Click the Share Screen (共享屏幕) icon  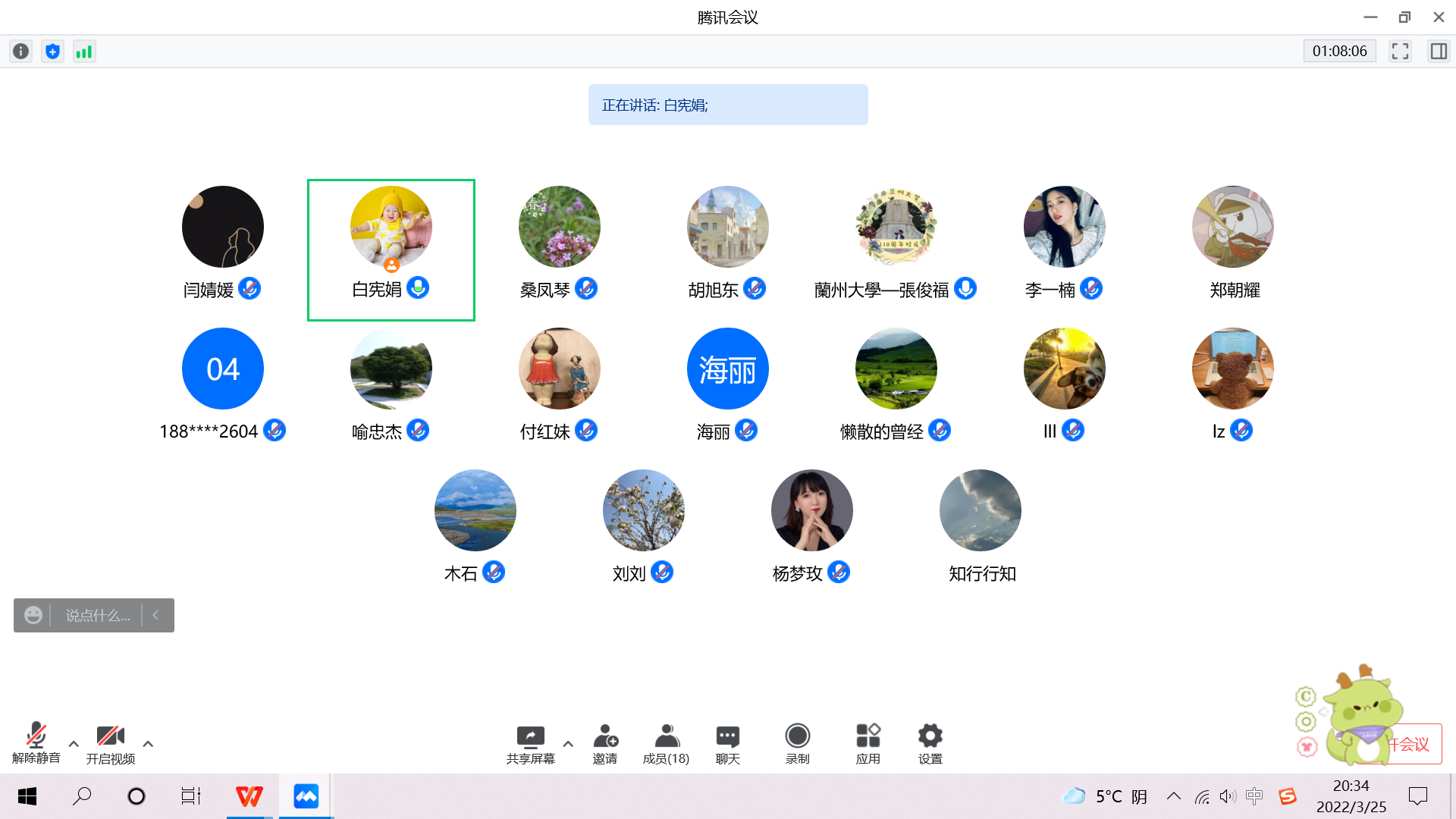[x=530, y=736]
